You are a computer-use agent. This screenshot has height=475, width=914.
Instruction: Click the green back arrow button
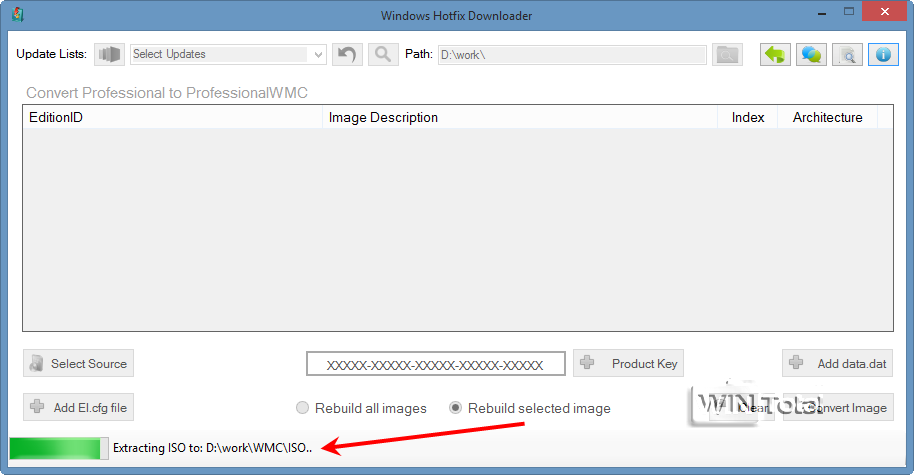point(775,55)
